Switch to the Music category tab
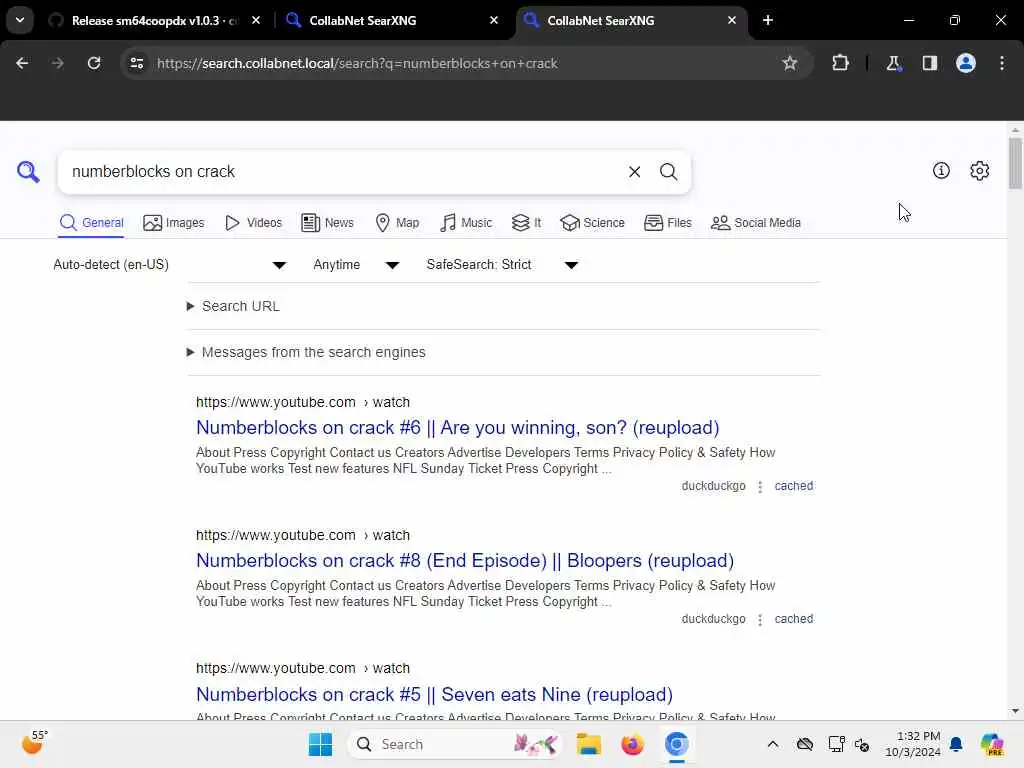This screenshot has width=1024, height=768. 466,223
